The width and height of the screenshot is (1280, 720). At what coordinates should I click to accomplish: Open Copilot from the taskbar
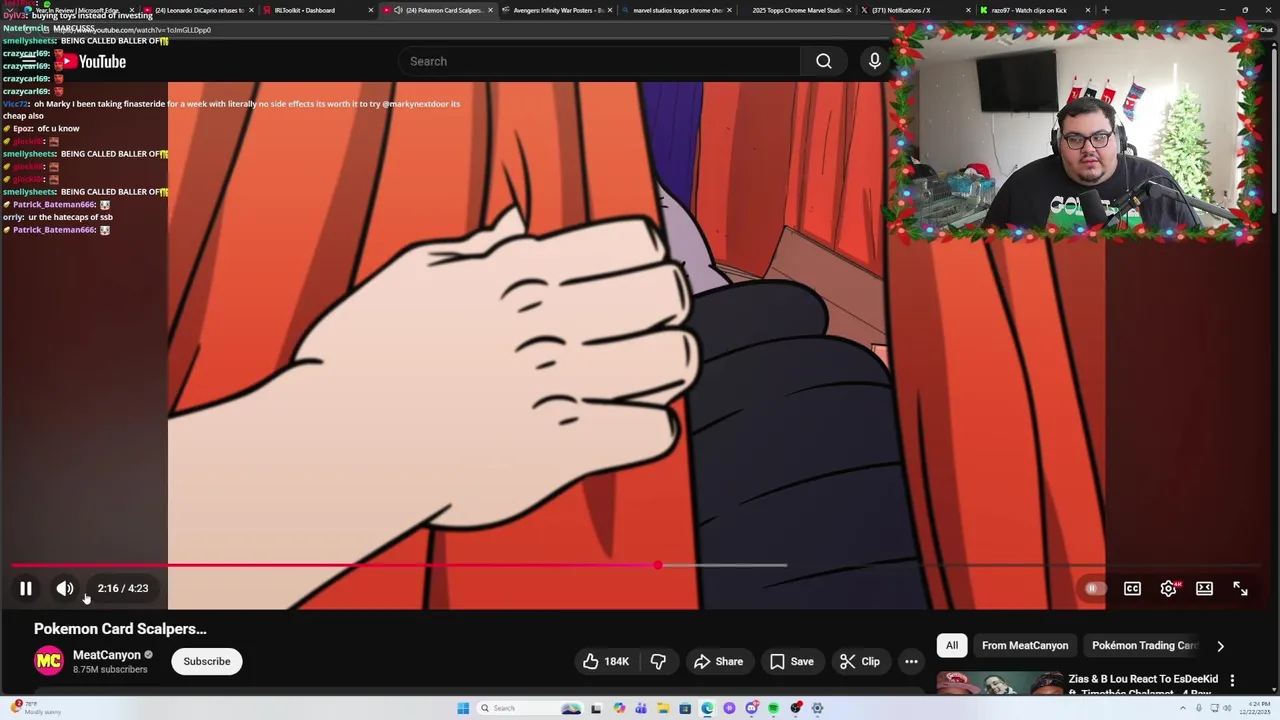point(619,708)
